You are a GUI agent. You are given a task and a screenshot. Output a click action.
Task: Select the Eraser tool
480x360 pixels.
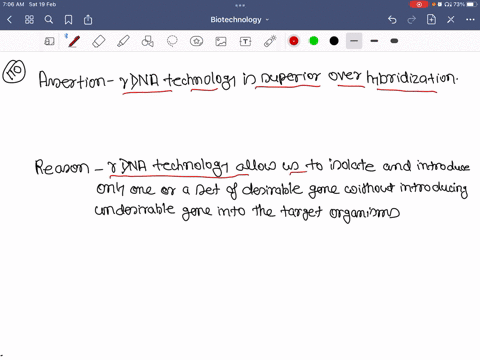[x=99, y=41]
